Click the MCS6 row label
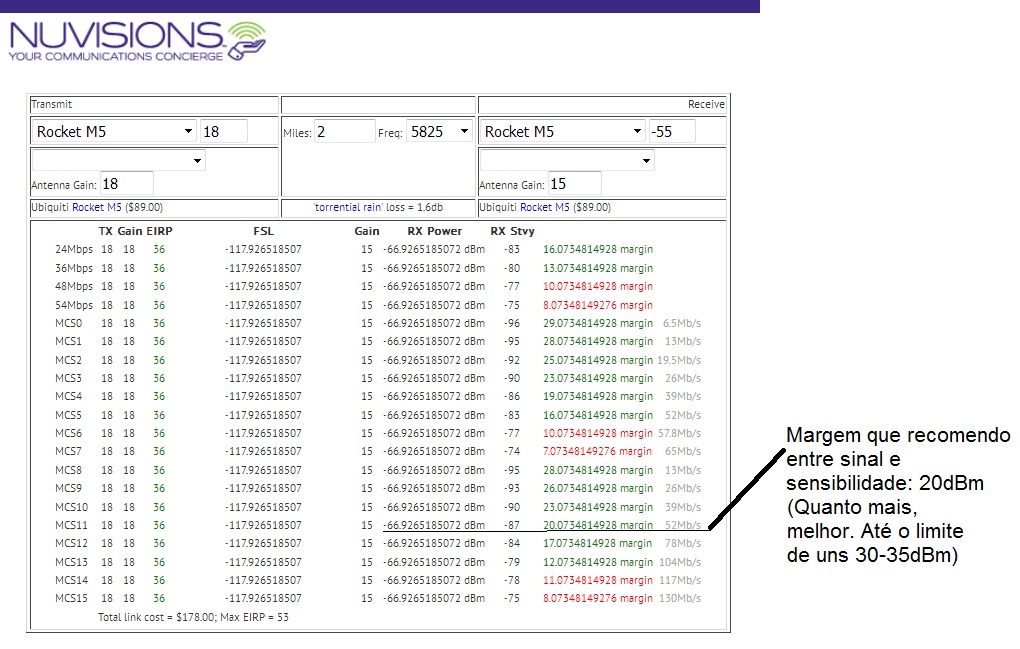The image size is (1020, 649). pyautogui.click(x=69, y=433)
